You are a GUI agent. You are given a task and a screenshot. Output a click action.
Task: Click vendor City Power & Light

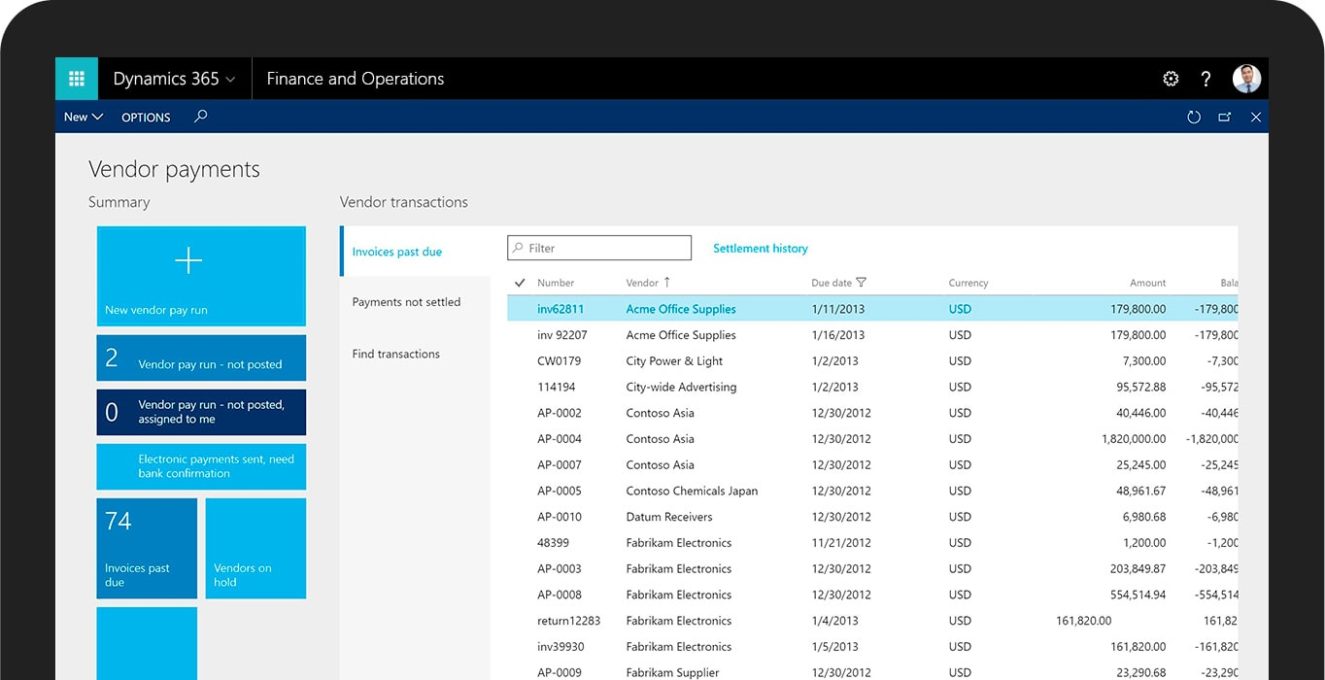click(674, 361)
